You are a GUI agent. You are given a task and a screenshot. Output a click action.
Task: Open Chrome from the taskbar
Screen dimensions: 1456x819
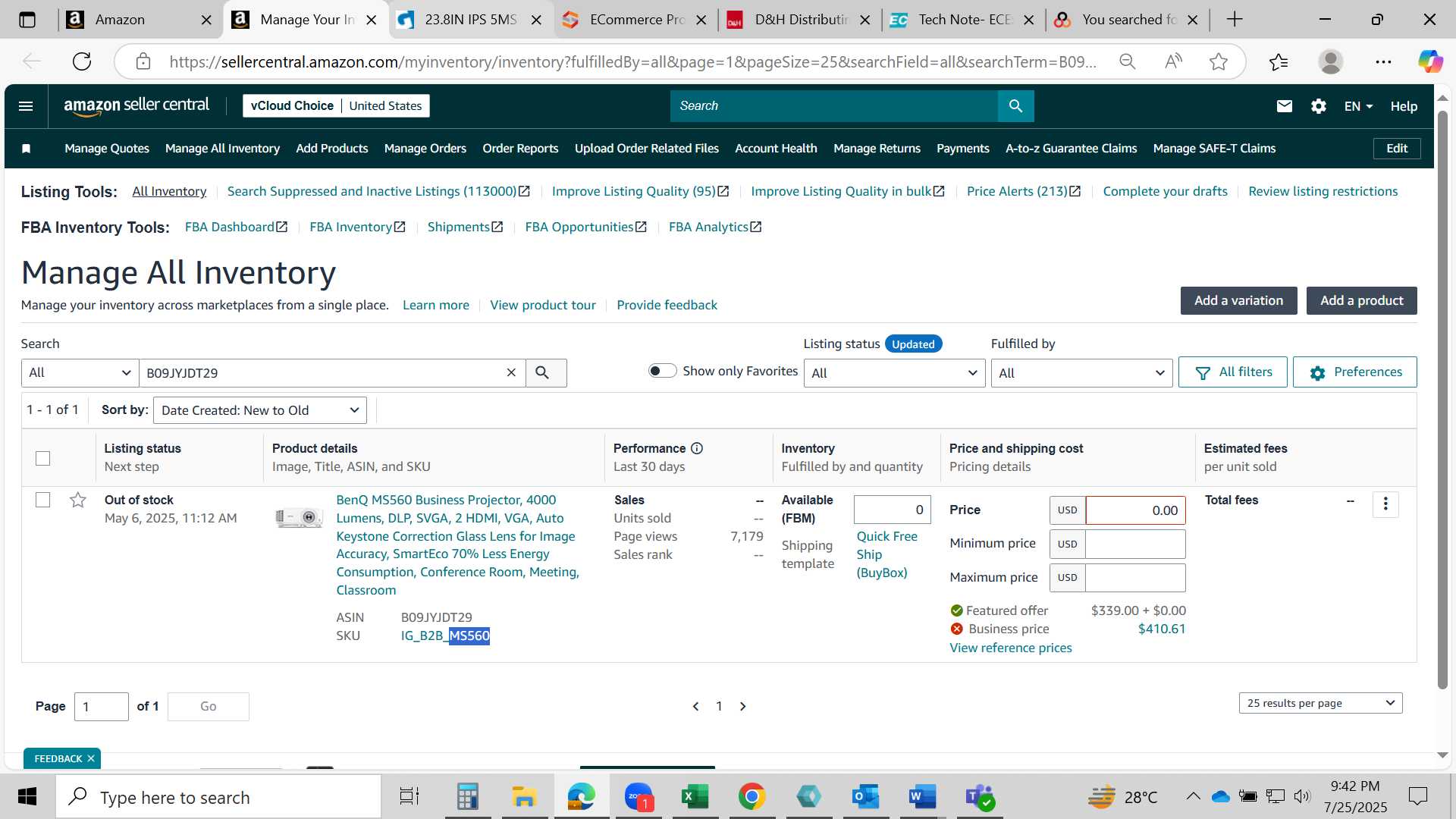pyautogui.click(x=752, y=797)
